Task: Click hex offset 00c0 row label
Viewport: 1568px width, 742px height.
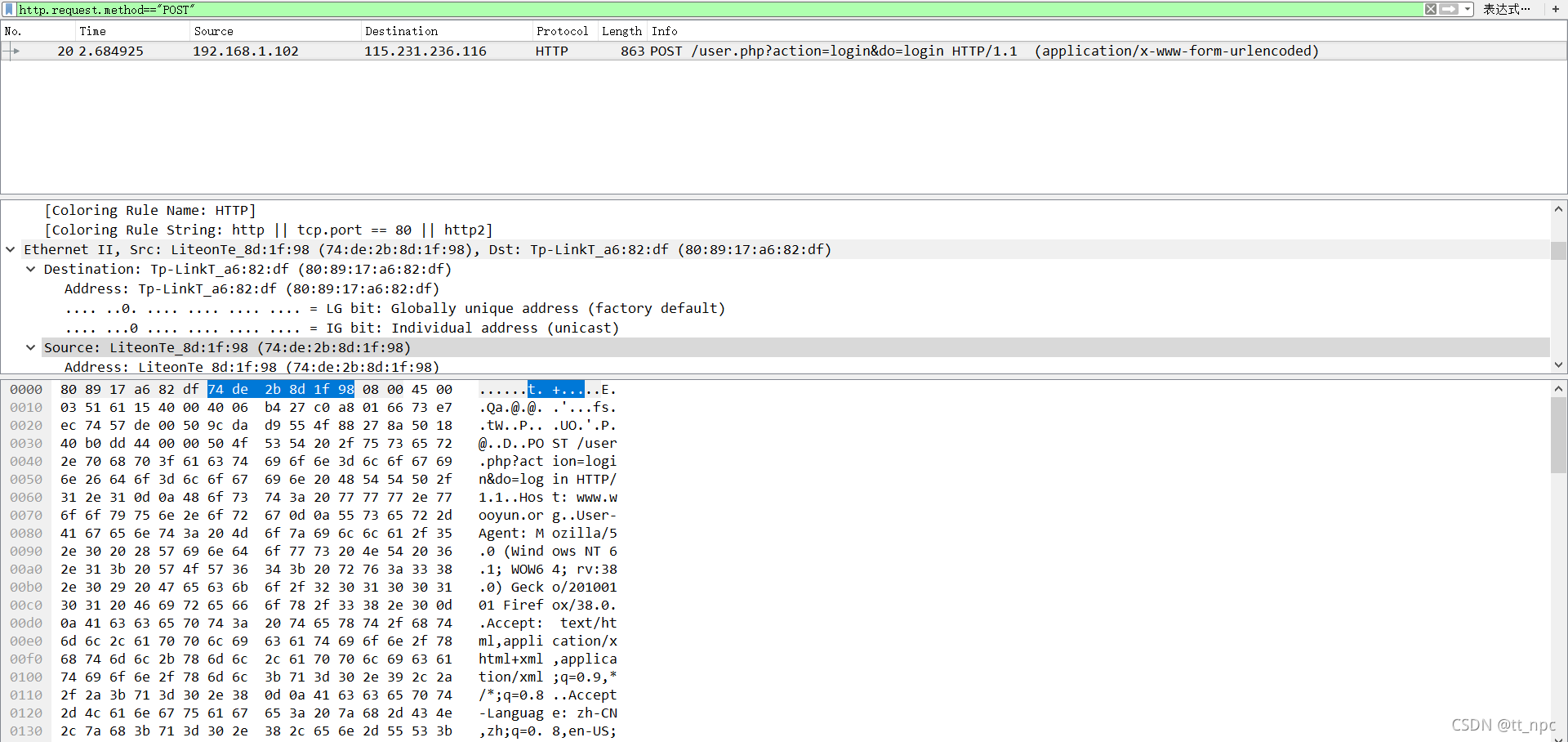Action: coord(26,606)
